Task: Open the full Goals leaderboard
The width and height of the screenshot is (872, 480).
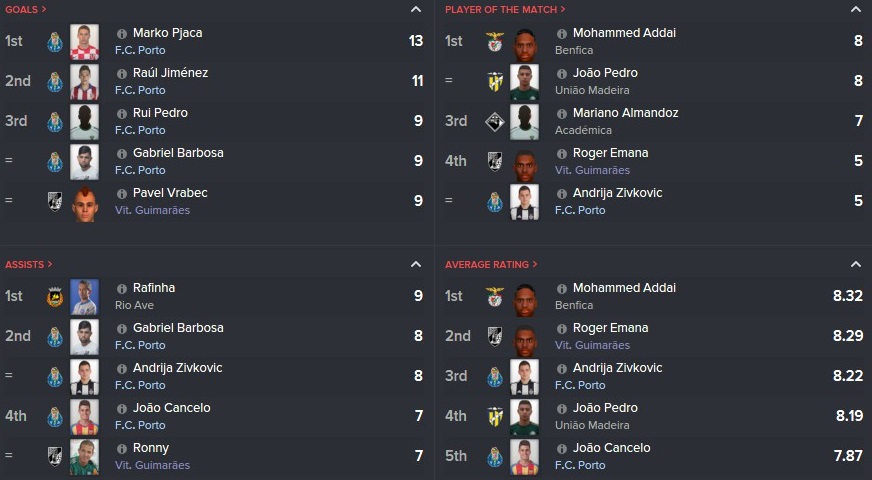Action: [26, 9]
